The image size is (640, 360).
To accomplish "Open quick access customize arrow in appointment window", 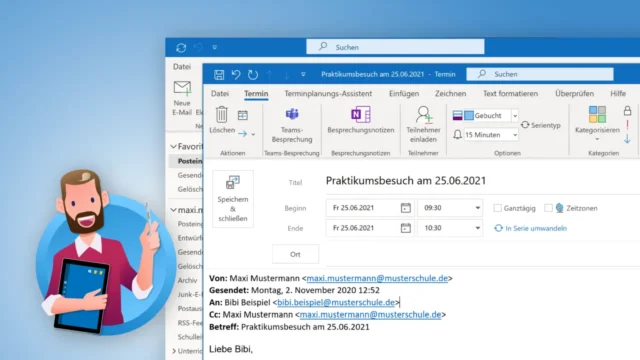I will tap(303, 74).
